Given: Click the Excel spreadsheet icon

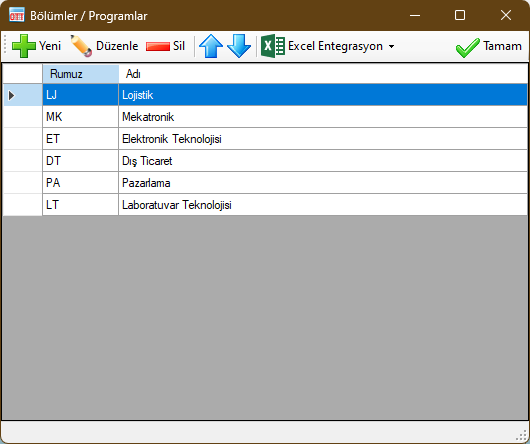Looking at the screenshot, I should tap(273, 46).
